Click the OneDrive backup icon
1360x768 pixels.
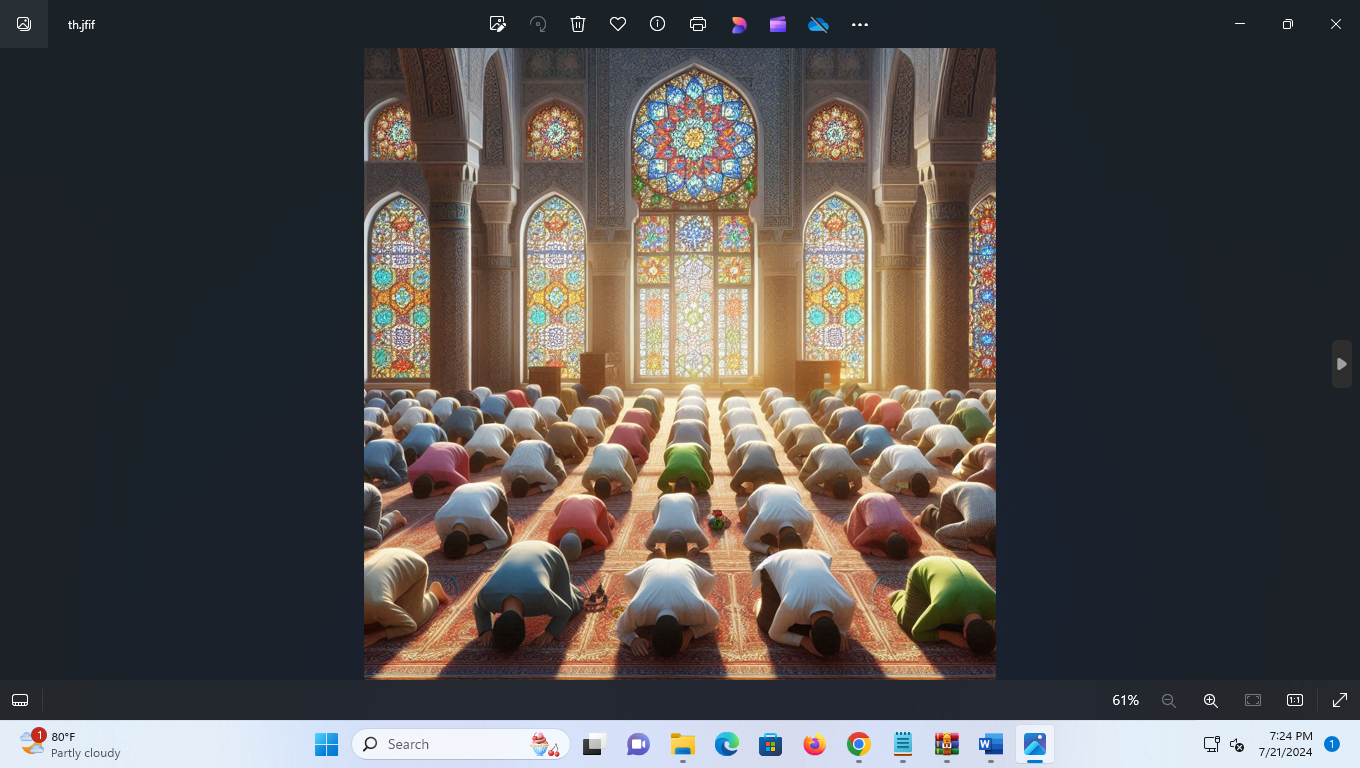[818, 24]
